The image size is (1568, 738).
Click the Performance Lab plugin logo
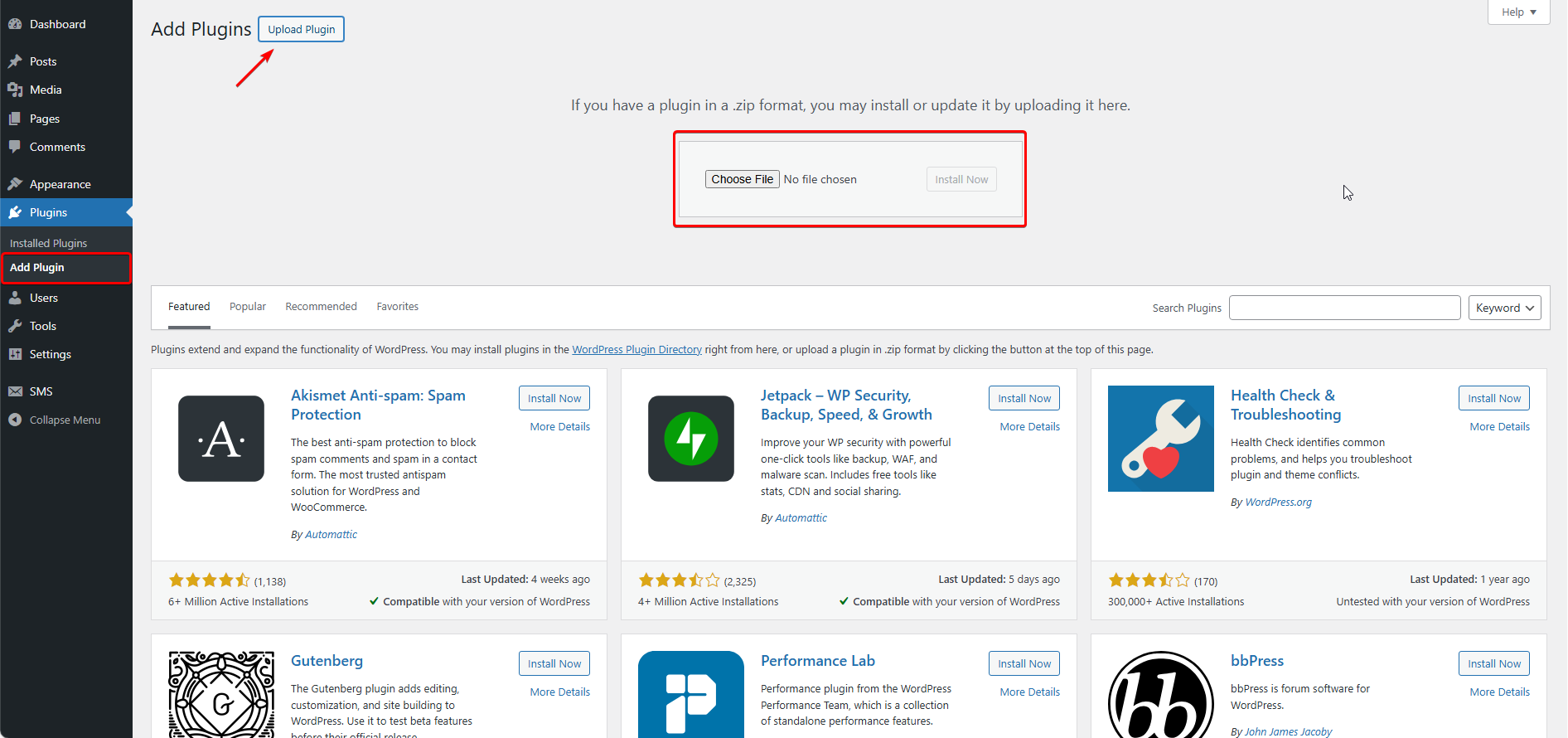click(691, 694)
